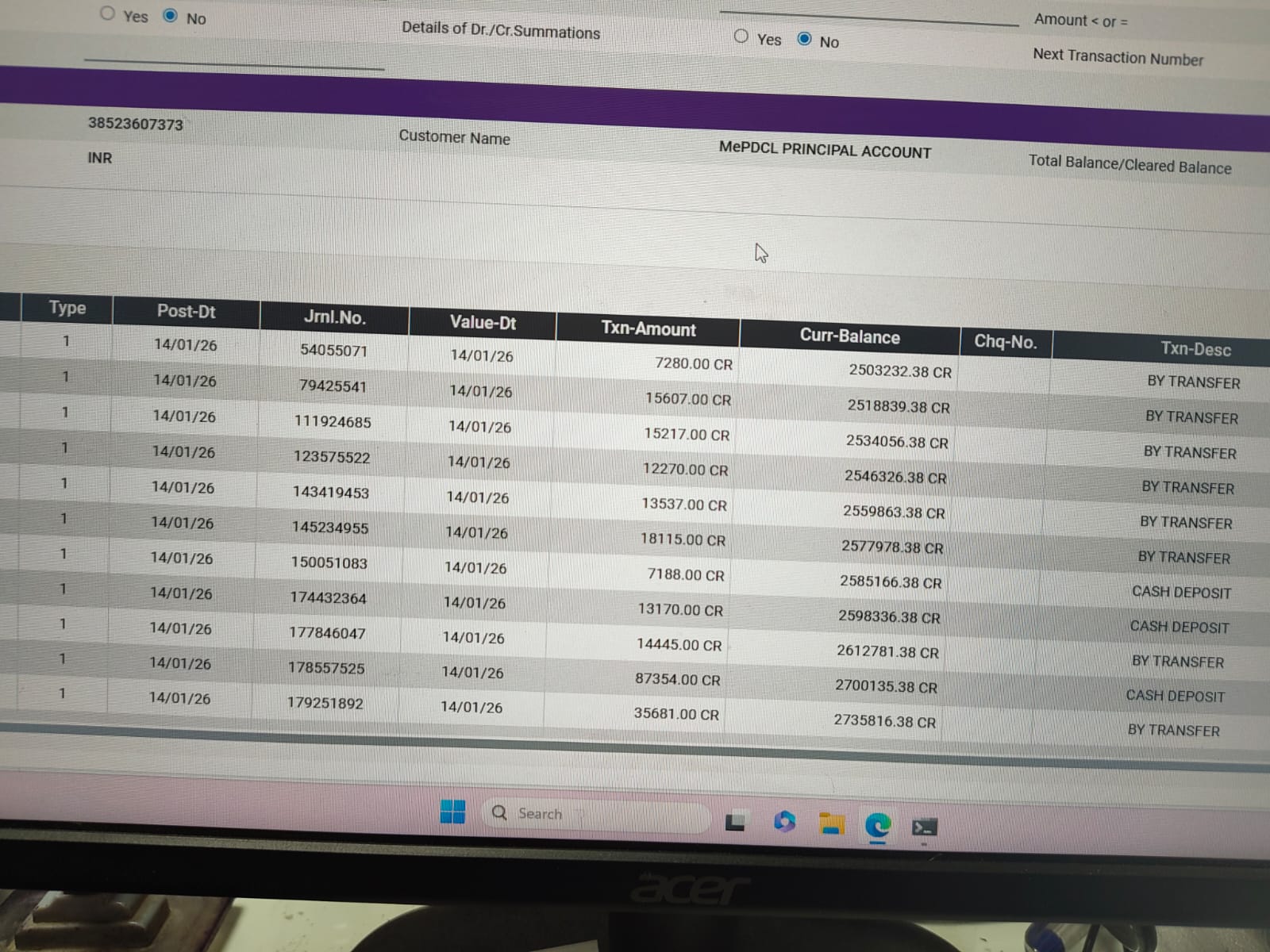Click the Value-Dt column header
This screenshot has width=1270, height=952.
[x=483, y=322]
